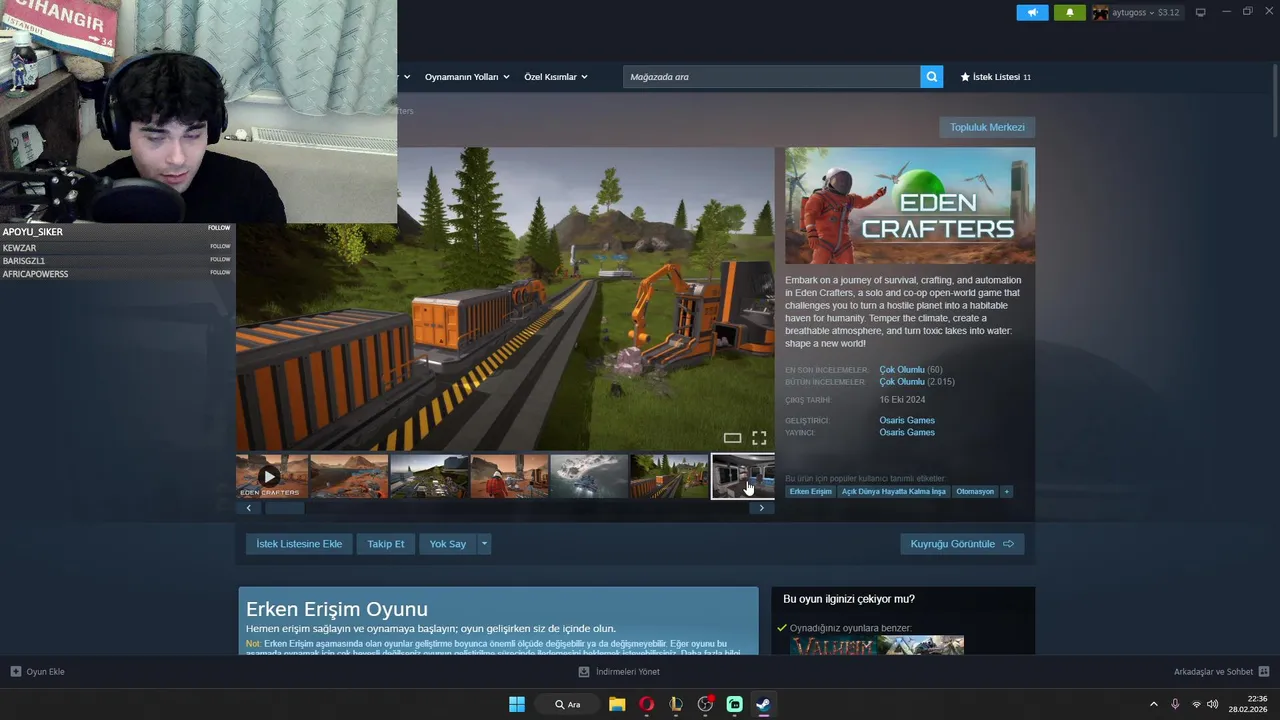The height and width of the screenshot is (720, 1280).
Task: Click the Steam taskbar icon
Action: click(763, 704)
